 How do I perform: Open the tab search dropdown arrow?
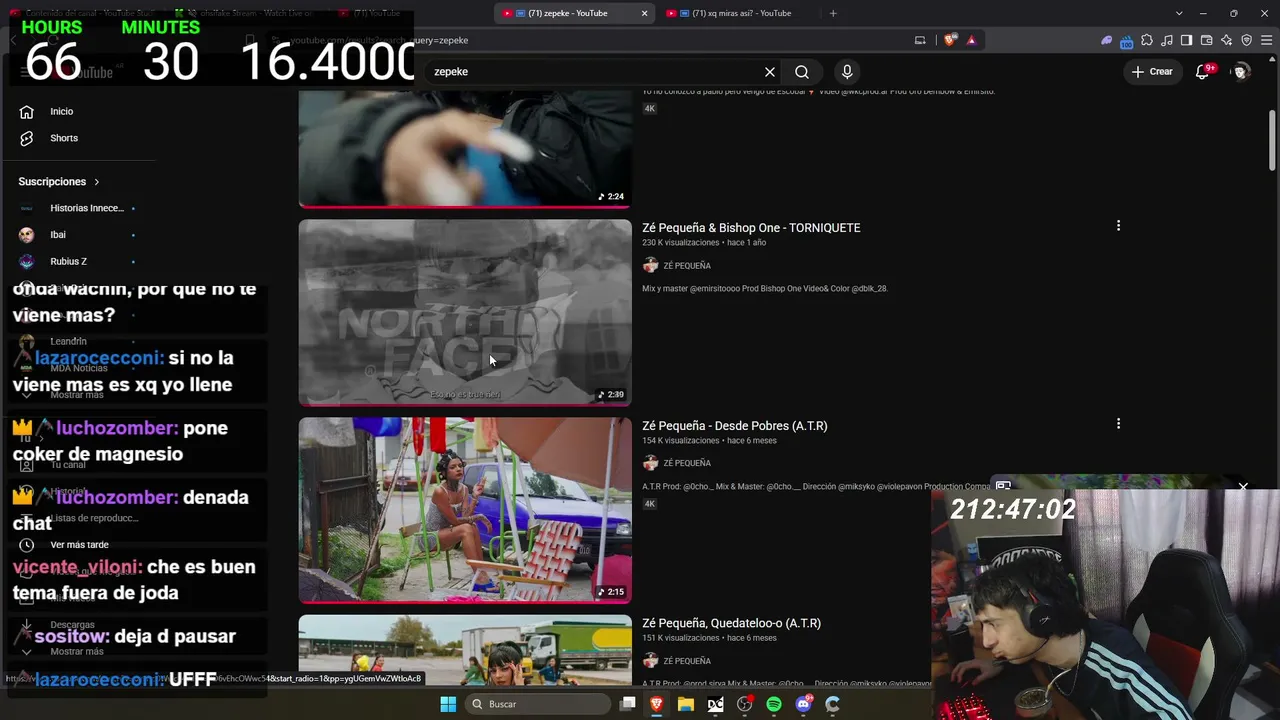click(x=1180, y=13)
